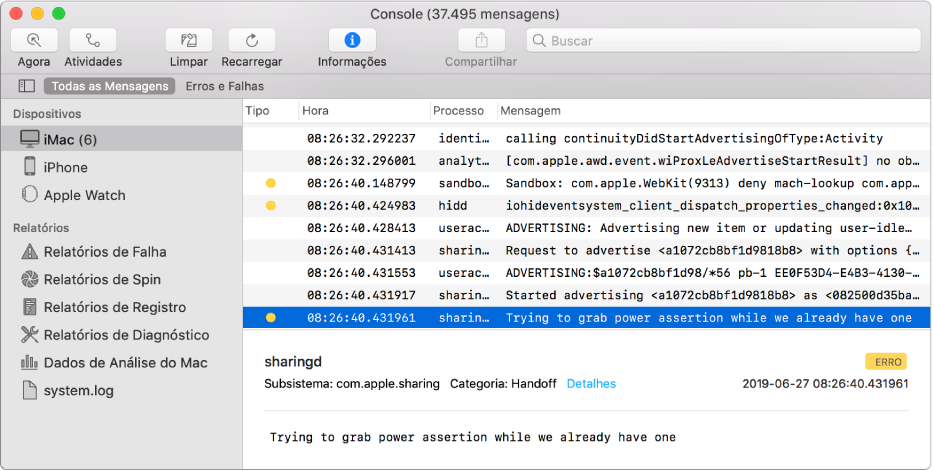Open Relatórios de Registro
Screen dimensions: 934x471
122,307
